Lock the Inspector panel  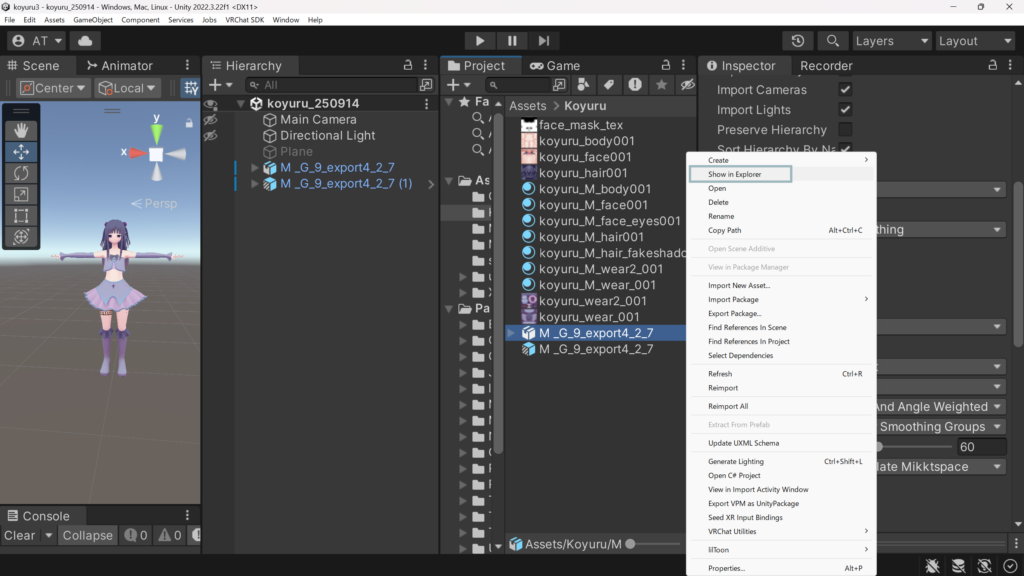(x=993, y=65)
